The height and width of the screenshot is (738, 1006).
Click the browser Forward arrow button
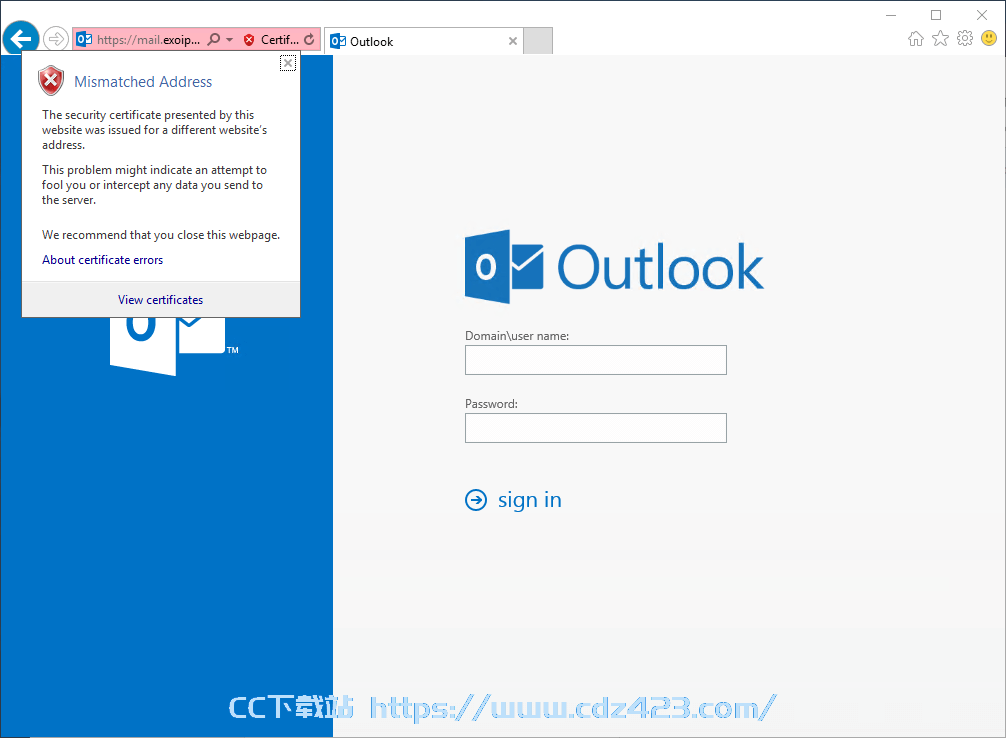(x=56, y=39)
